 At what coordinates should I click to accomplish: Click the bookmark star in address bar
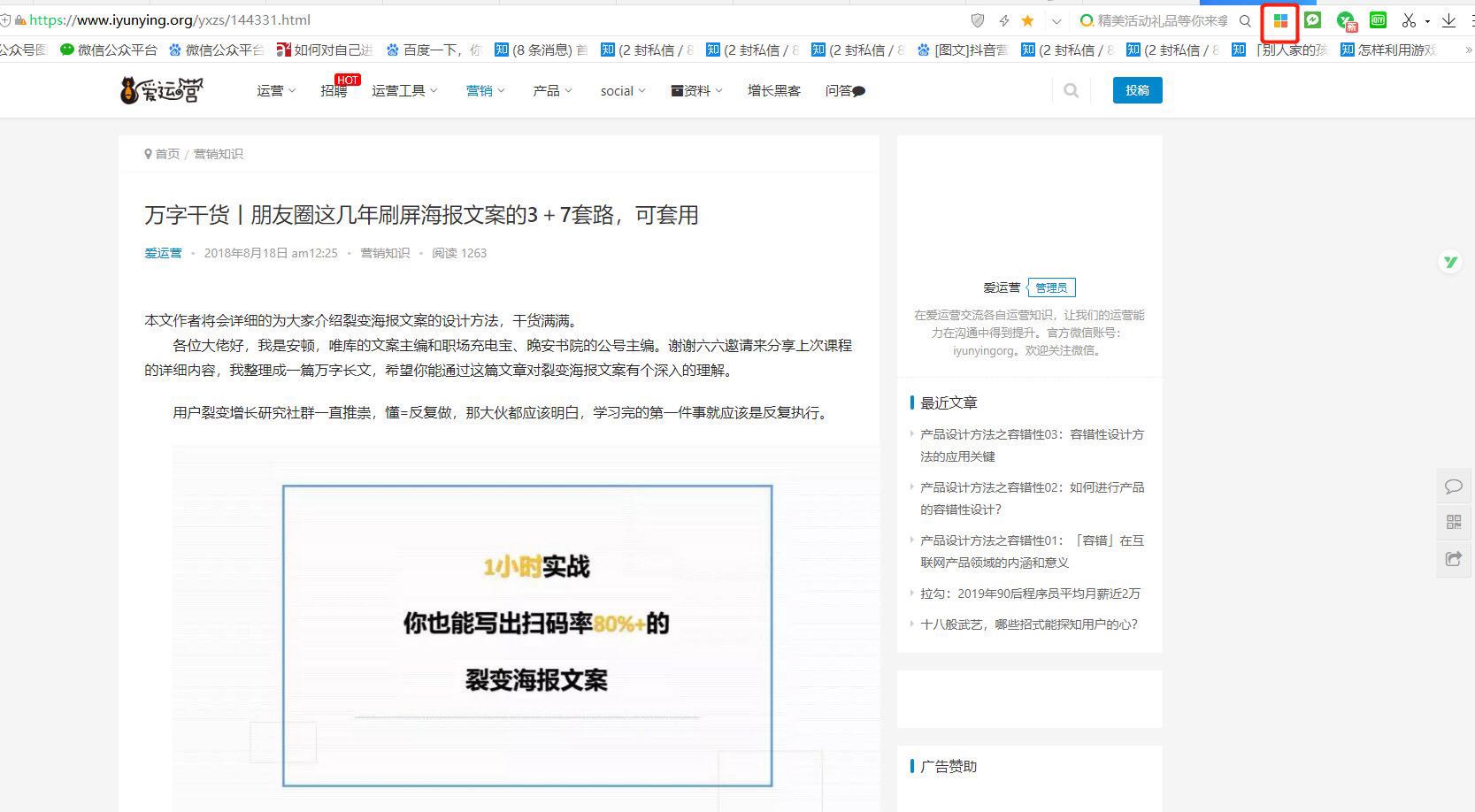(x=1027, y=20)
